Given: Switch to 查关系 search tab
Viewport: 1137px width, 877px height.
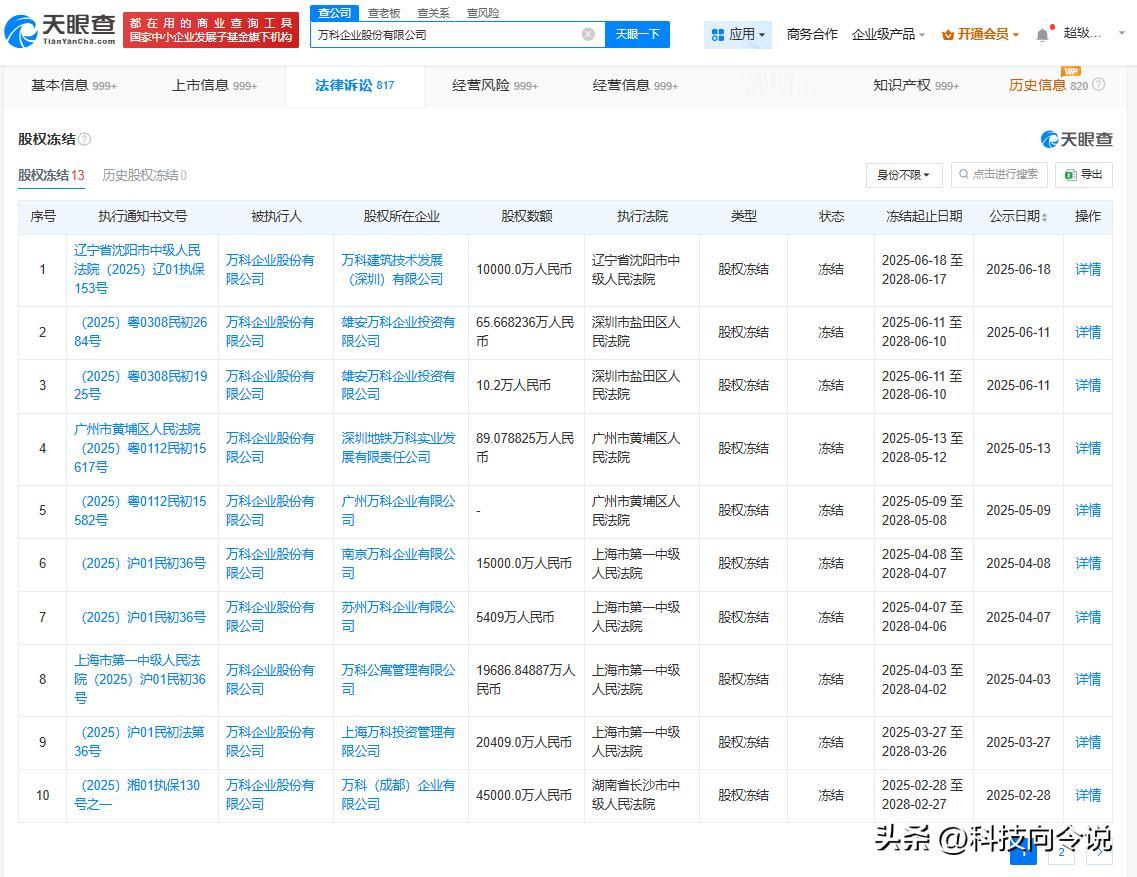Looking at the screenshot, I should tap(434, 13).
